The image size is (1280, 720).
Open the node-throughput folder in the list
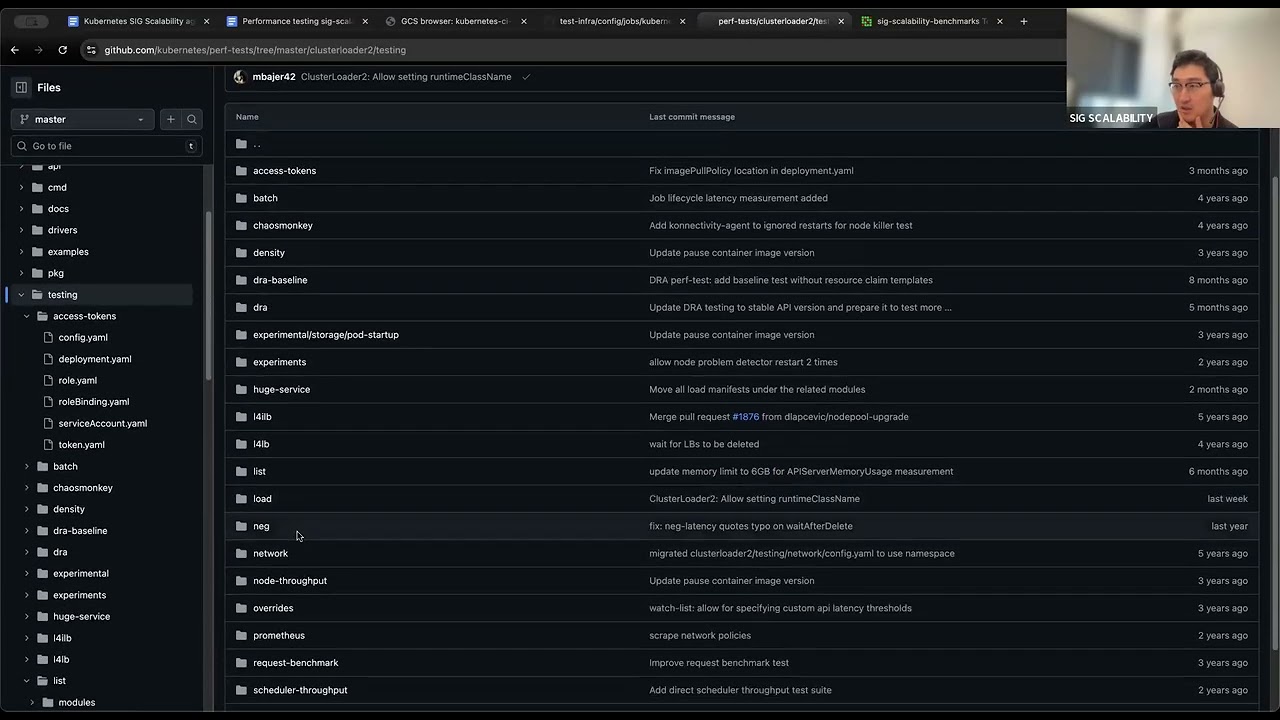coord(290,581)
